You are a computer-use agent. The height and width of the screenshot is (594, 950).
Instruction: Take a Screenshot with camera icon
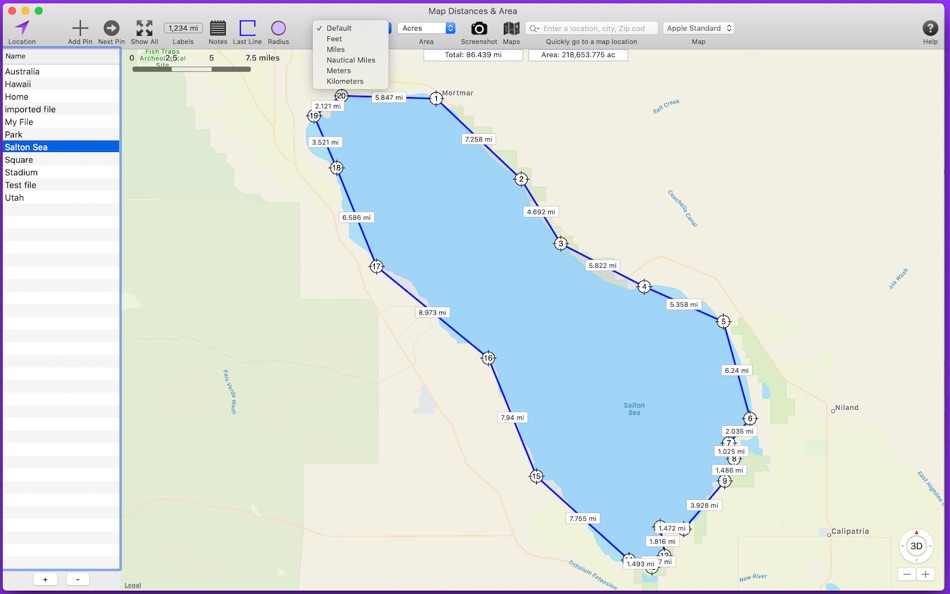click(x=479, y=28)
